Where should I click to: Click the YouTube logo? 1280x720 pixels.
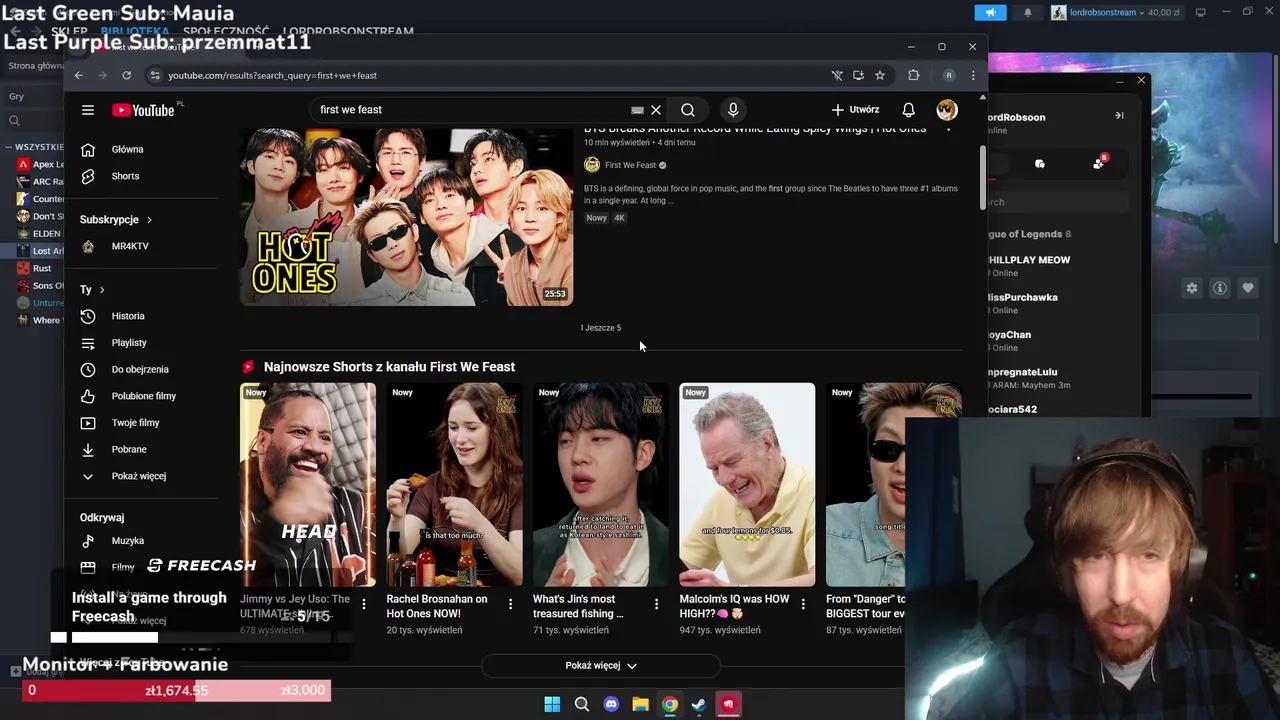(x=143, y=110)
